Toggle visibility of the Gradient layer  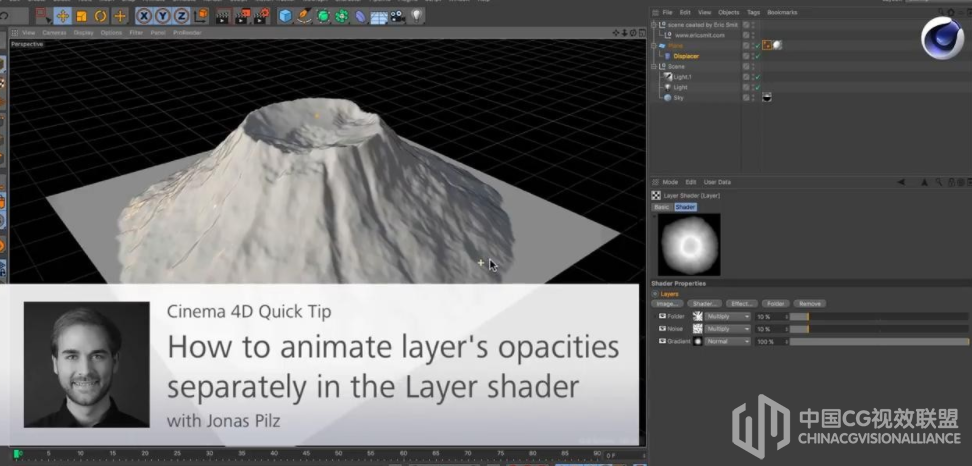[x=662, y=341]
